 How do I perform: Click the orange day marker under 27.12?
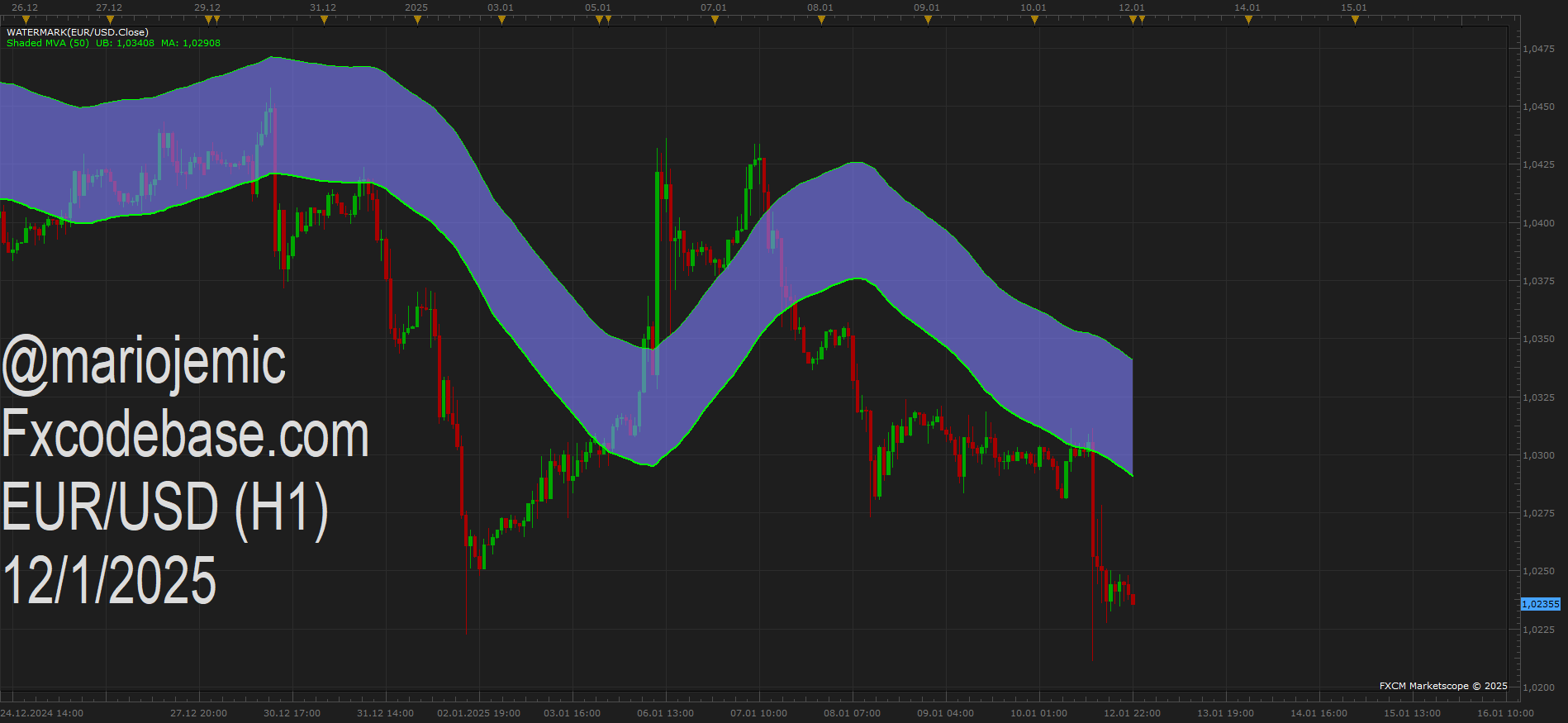tap(109, 20)
